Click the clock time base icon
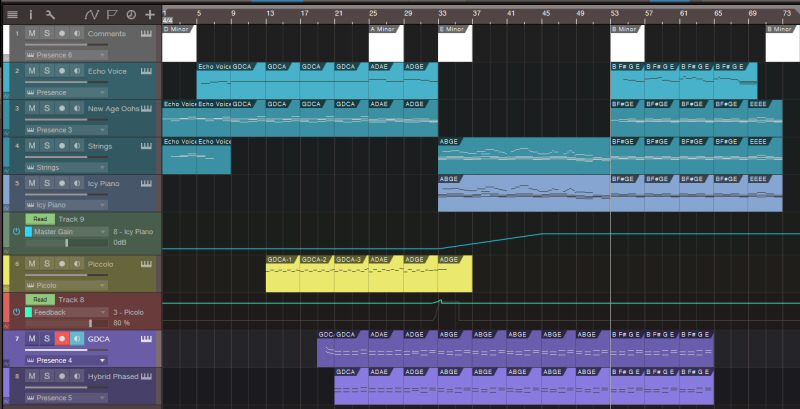The width and height of the screenshot is (800, 409). (x=131, y=14)
